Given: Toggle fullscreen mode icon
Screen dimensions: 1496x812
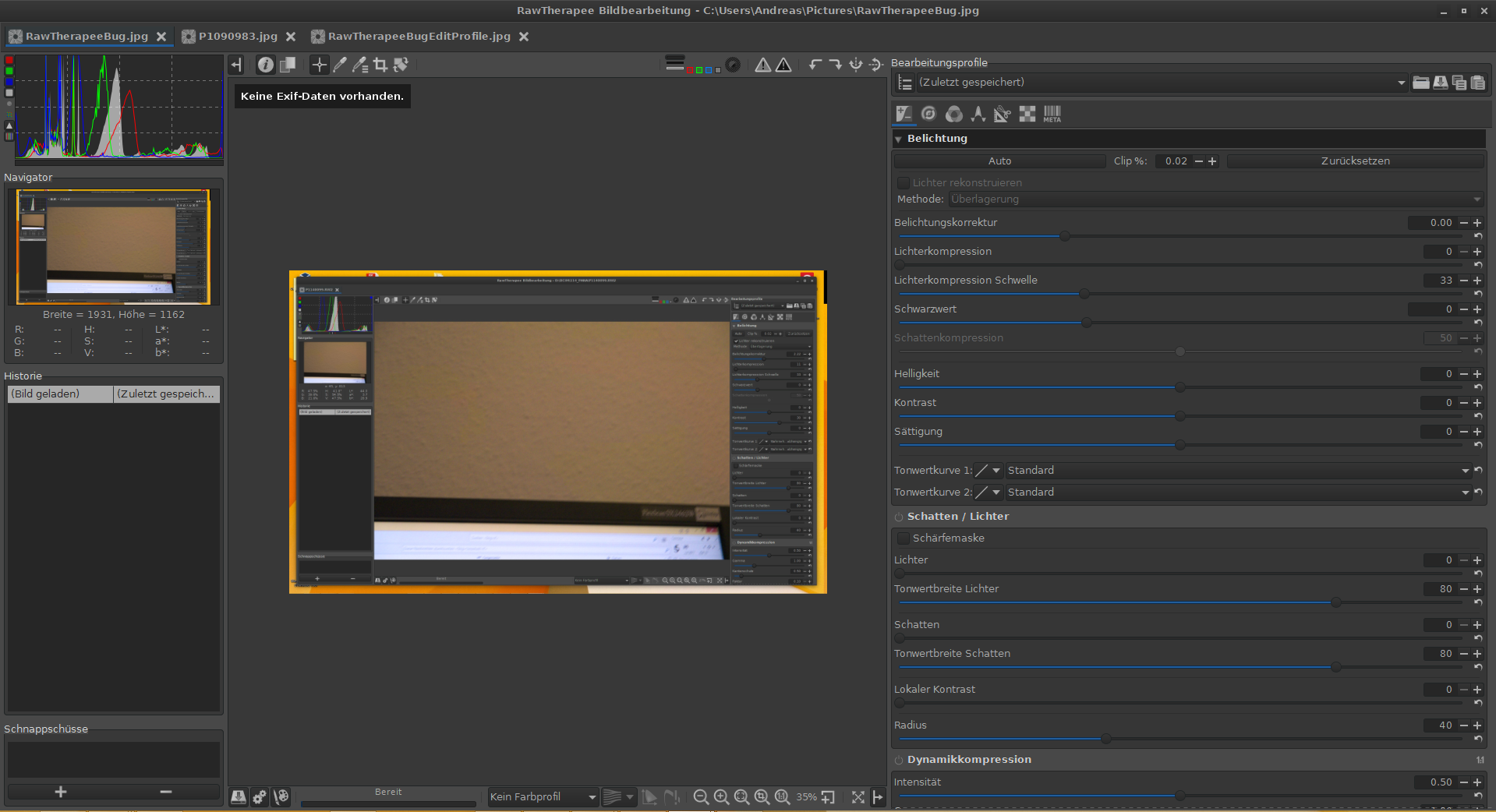Looking at the screenshot, I should point(858,796).
